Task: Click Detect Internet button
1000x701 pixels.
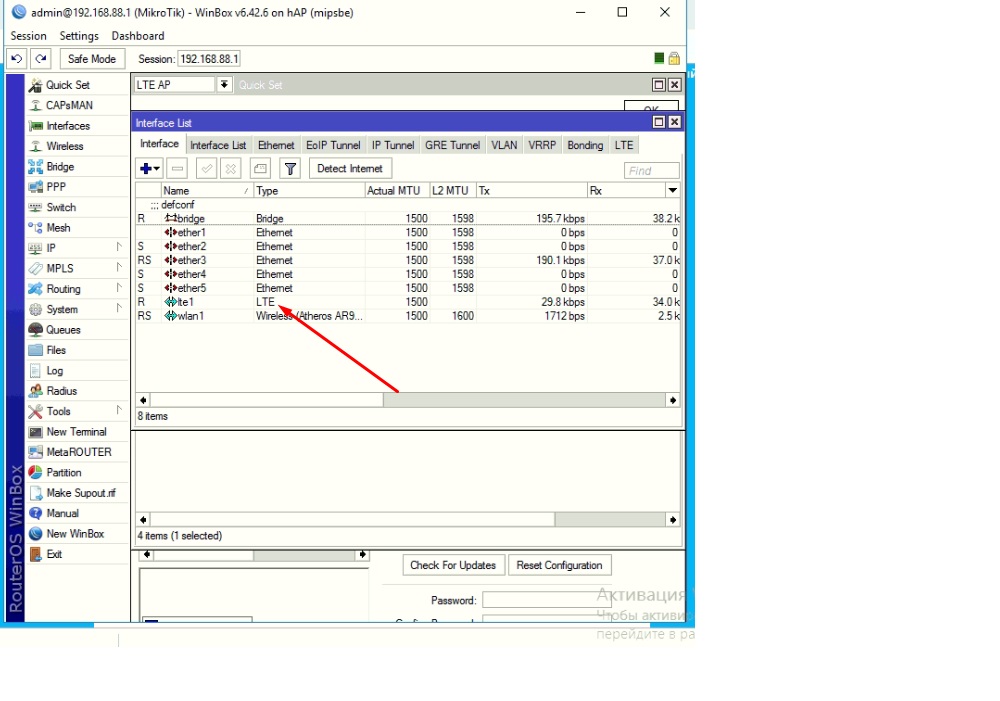Action: click(x=350, y=168)
